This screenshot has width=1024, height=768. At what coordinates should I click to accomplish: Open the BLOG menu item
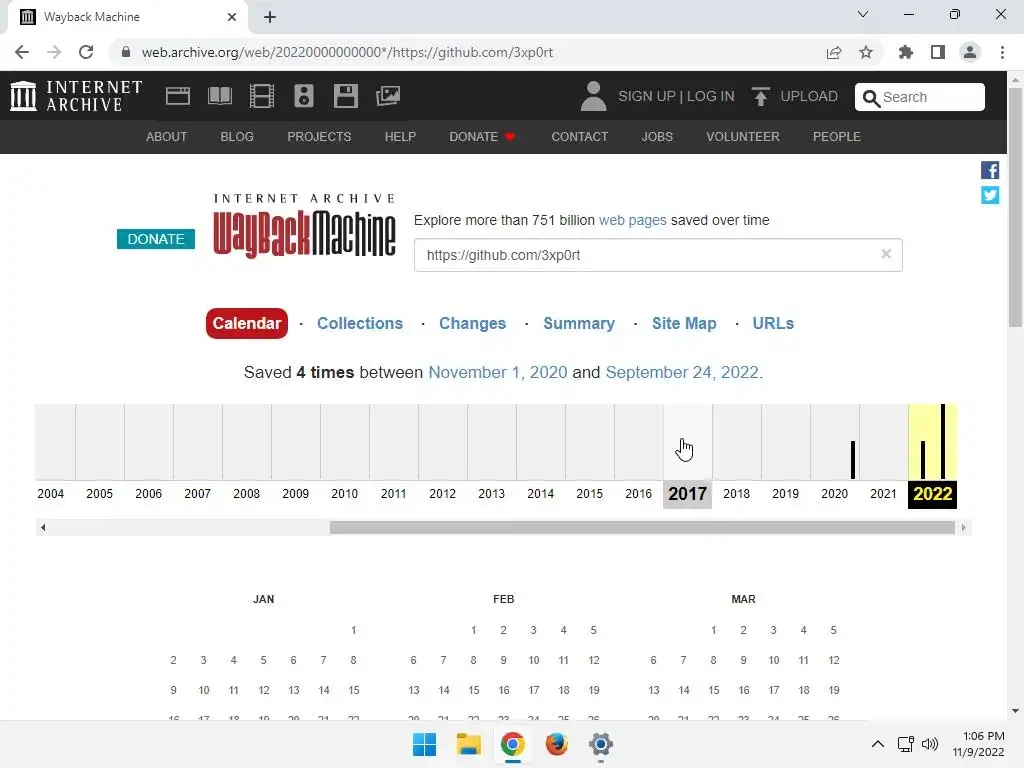pos(237,136)
